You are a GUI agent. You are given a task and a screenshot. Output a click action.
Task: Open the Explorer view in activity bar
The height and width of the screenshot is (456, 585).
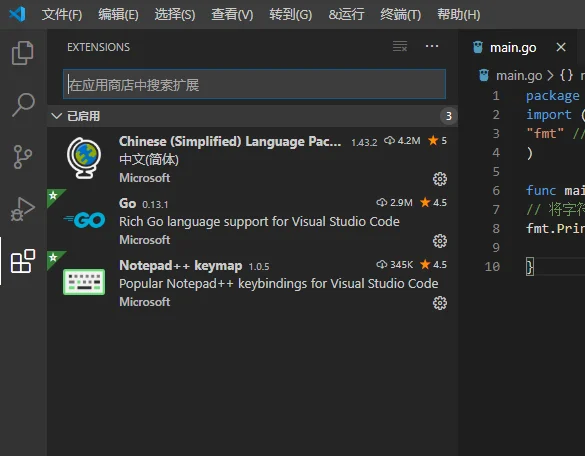23,53
